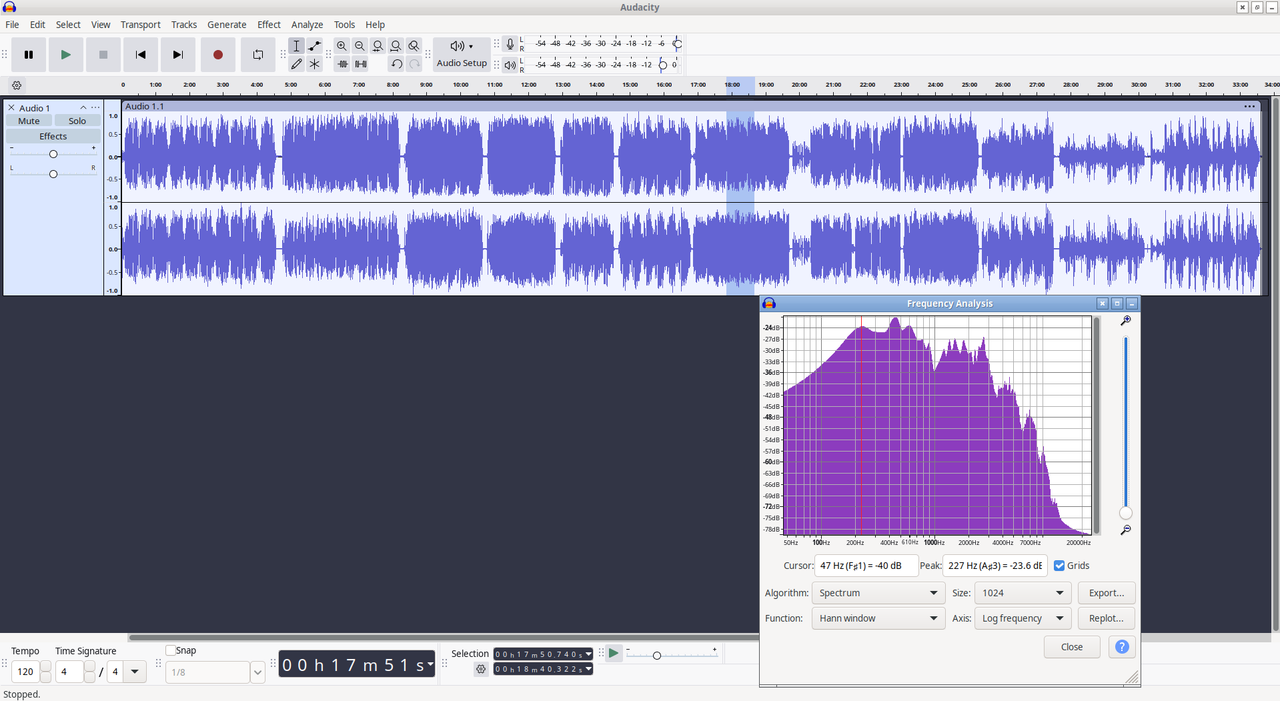Enable the Snap checkbox
This screenshot has width=1280, height=701.
[x=170, y=650]
